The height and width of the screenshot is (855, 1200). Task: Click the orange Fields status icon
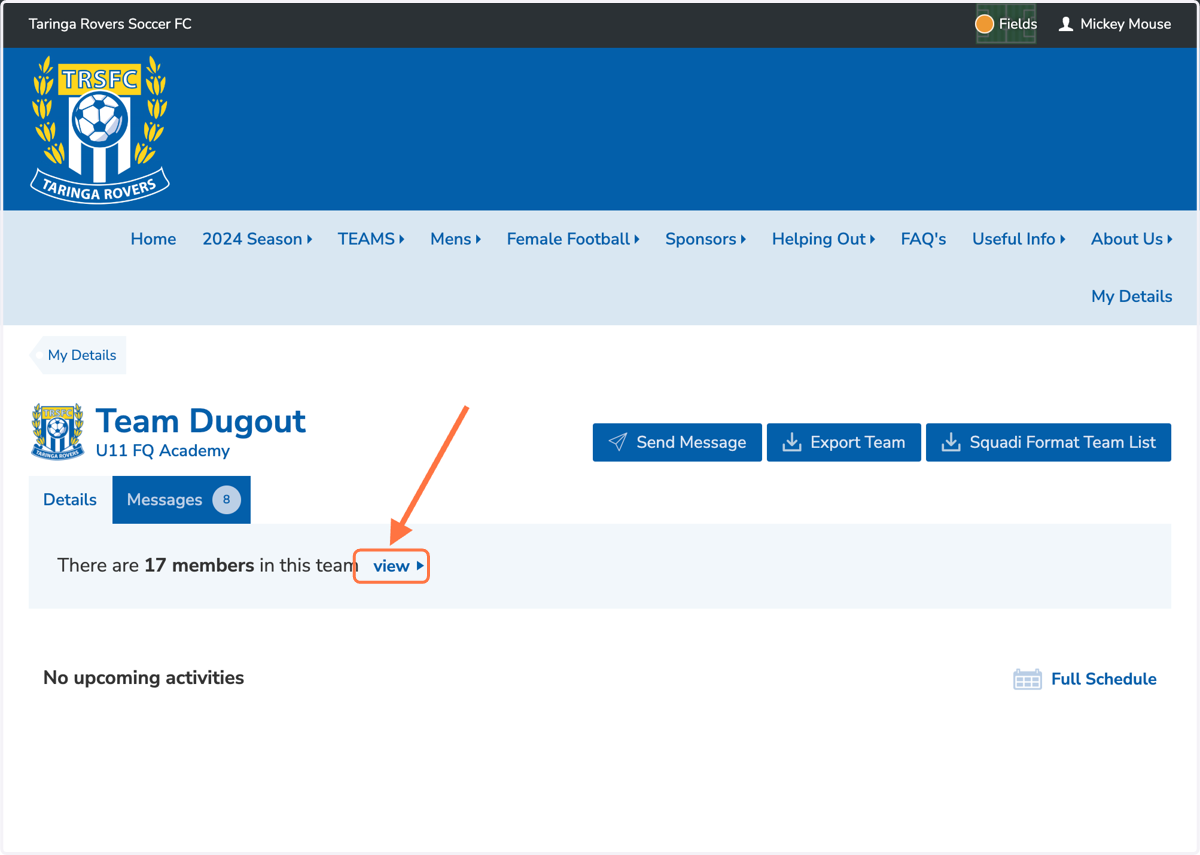tap(984, 24)
